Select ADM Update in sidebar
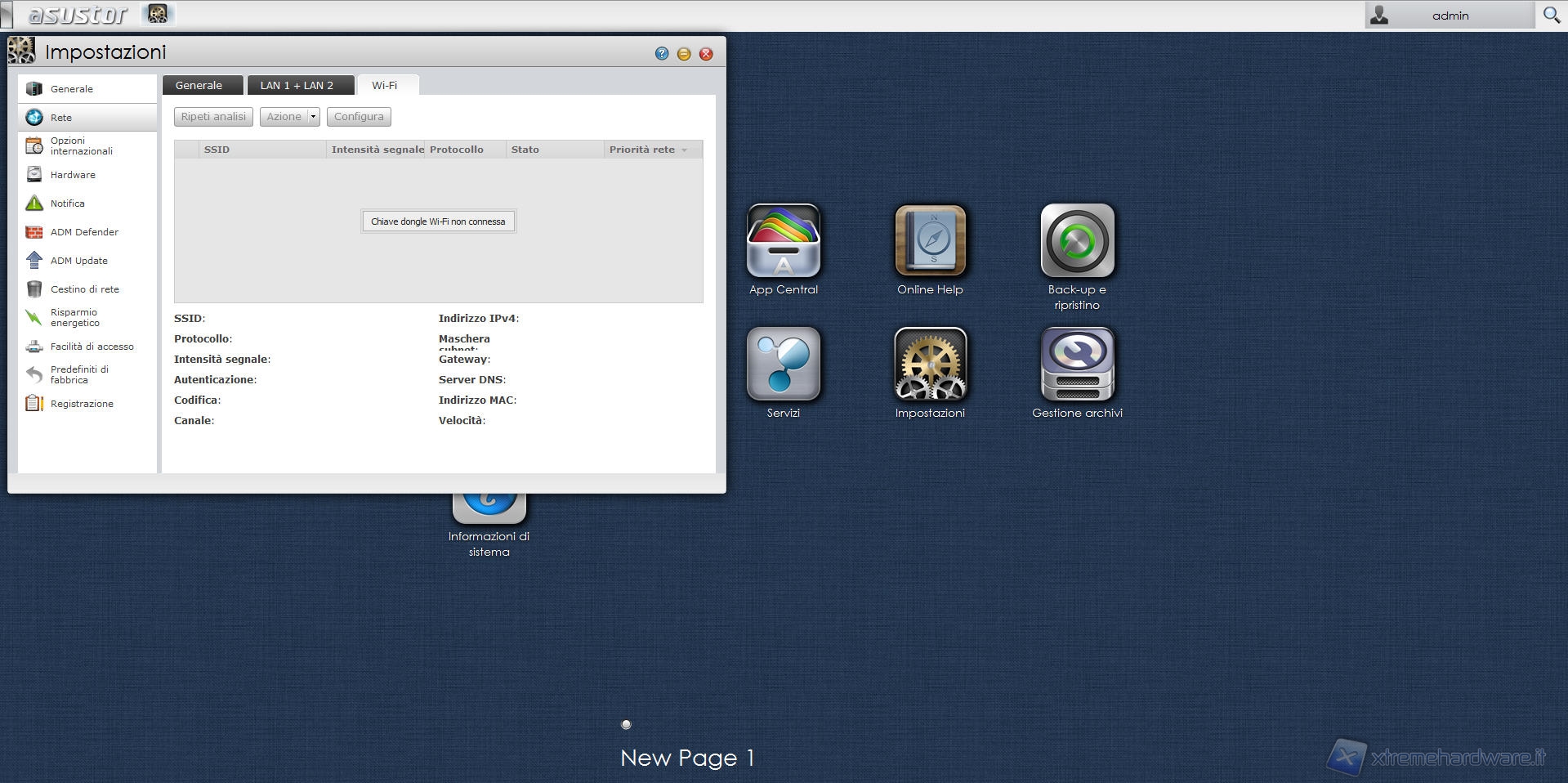The image size is (1568, 783). click(x=78, y=261)
